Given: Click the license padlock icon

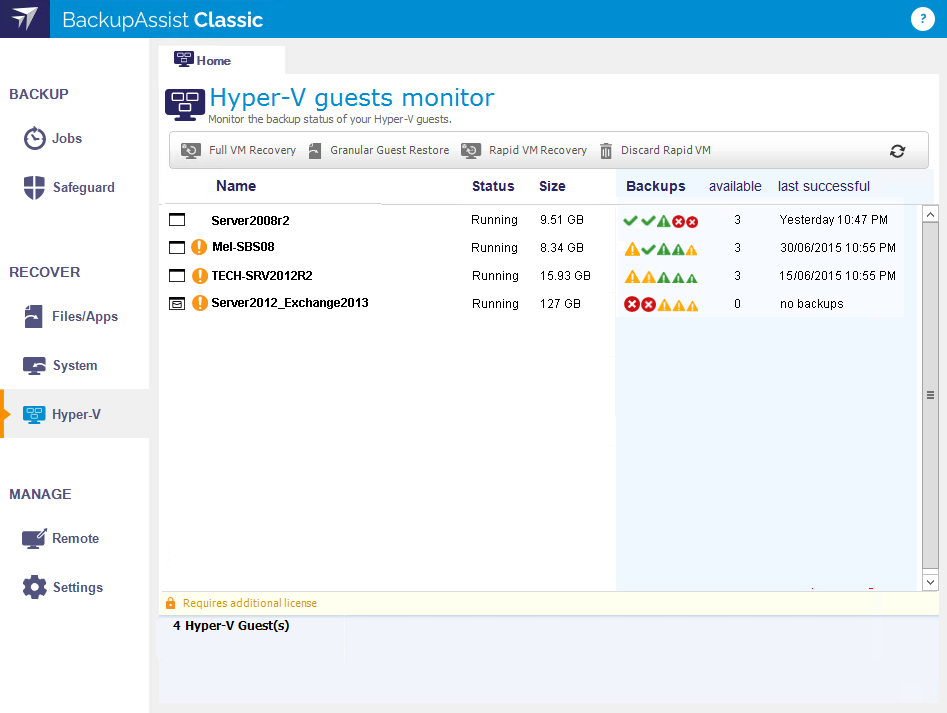Looking at the screenshot, I should click(170, 603).
